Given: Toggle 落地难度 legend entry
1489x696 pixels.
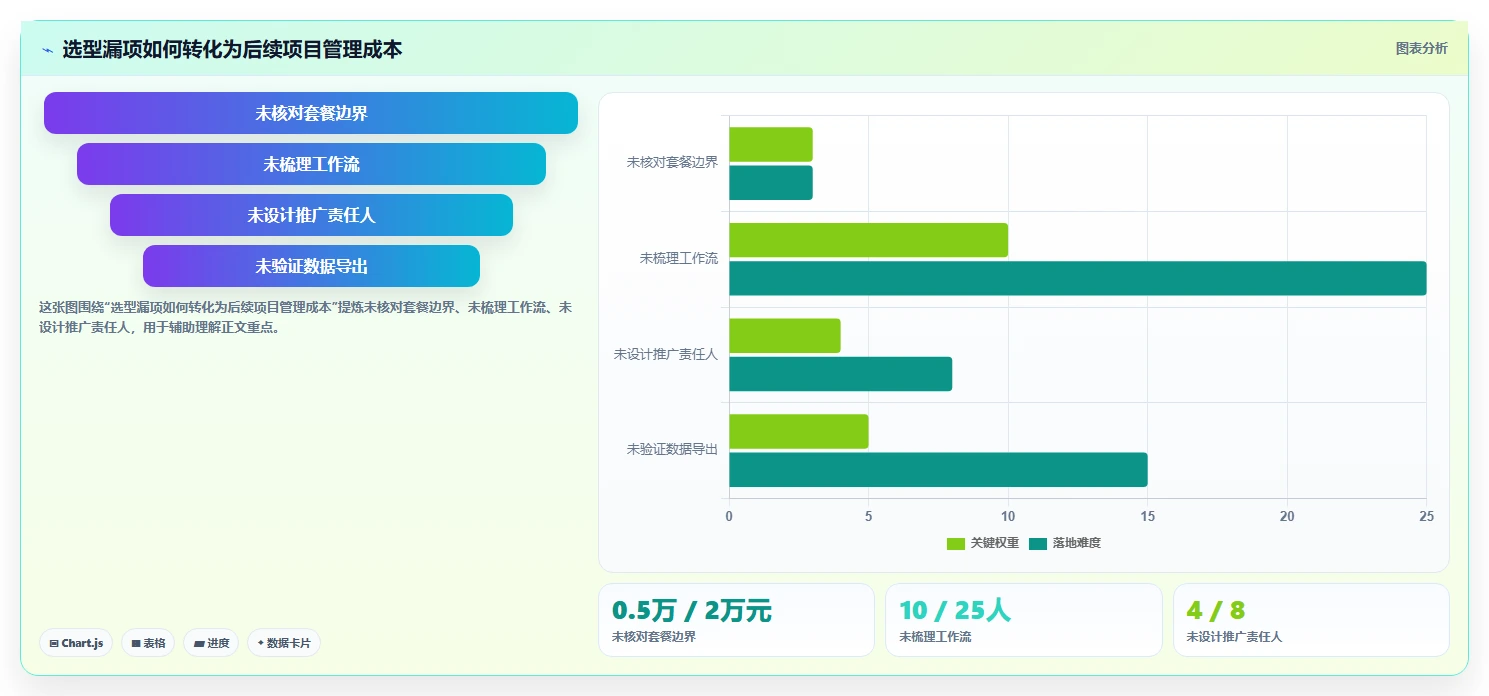Looking at the screenshot, I should [x=1065, y=543].
